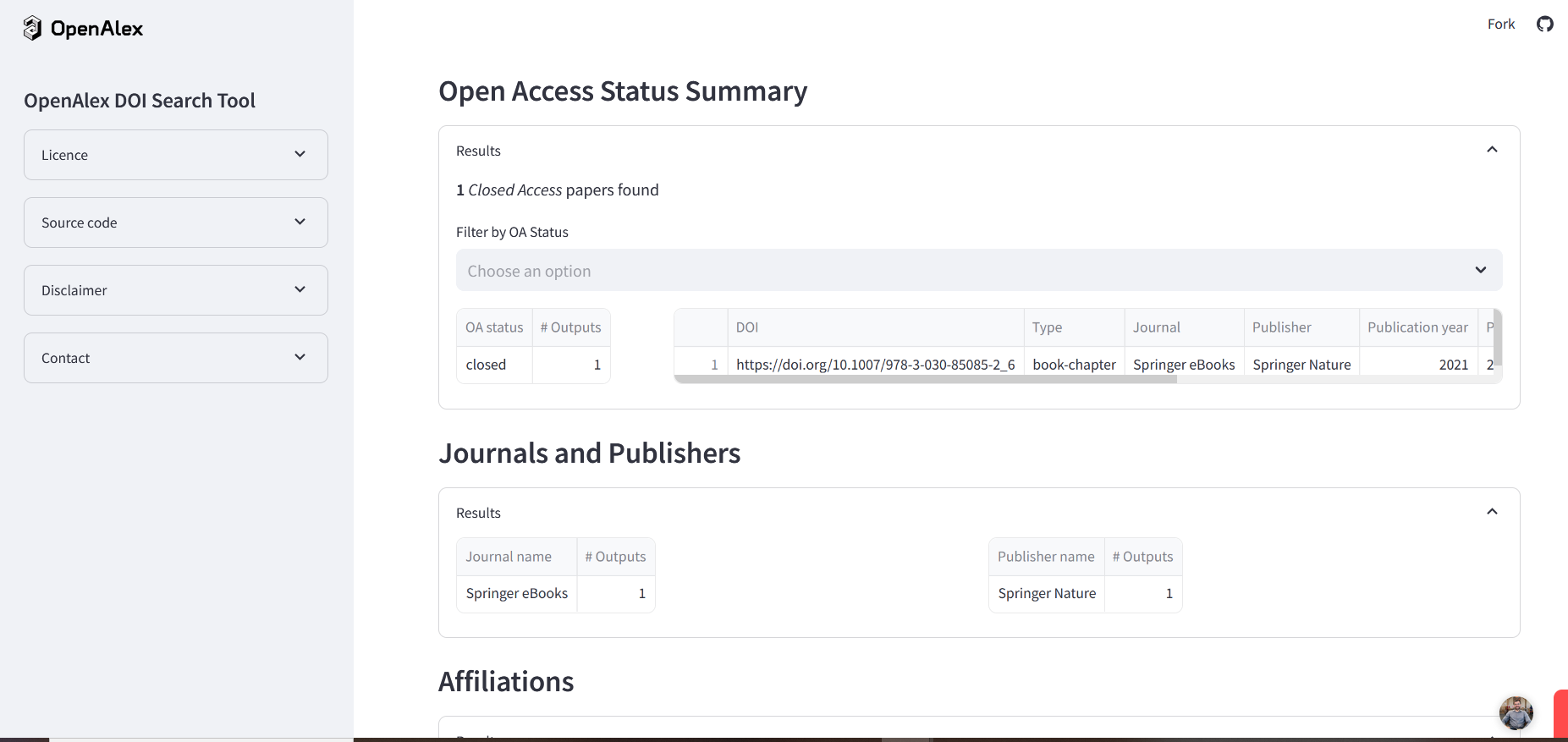The height and width of the screenshot is (742, 1568).
Task: Collapse the Open Access Results panel
Action: (1492, 150)
